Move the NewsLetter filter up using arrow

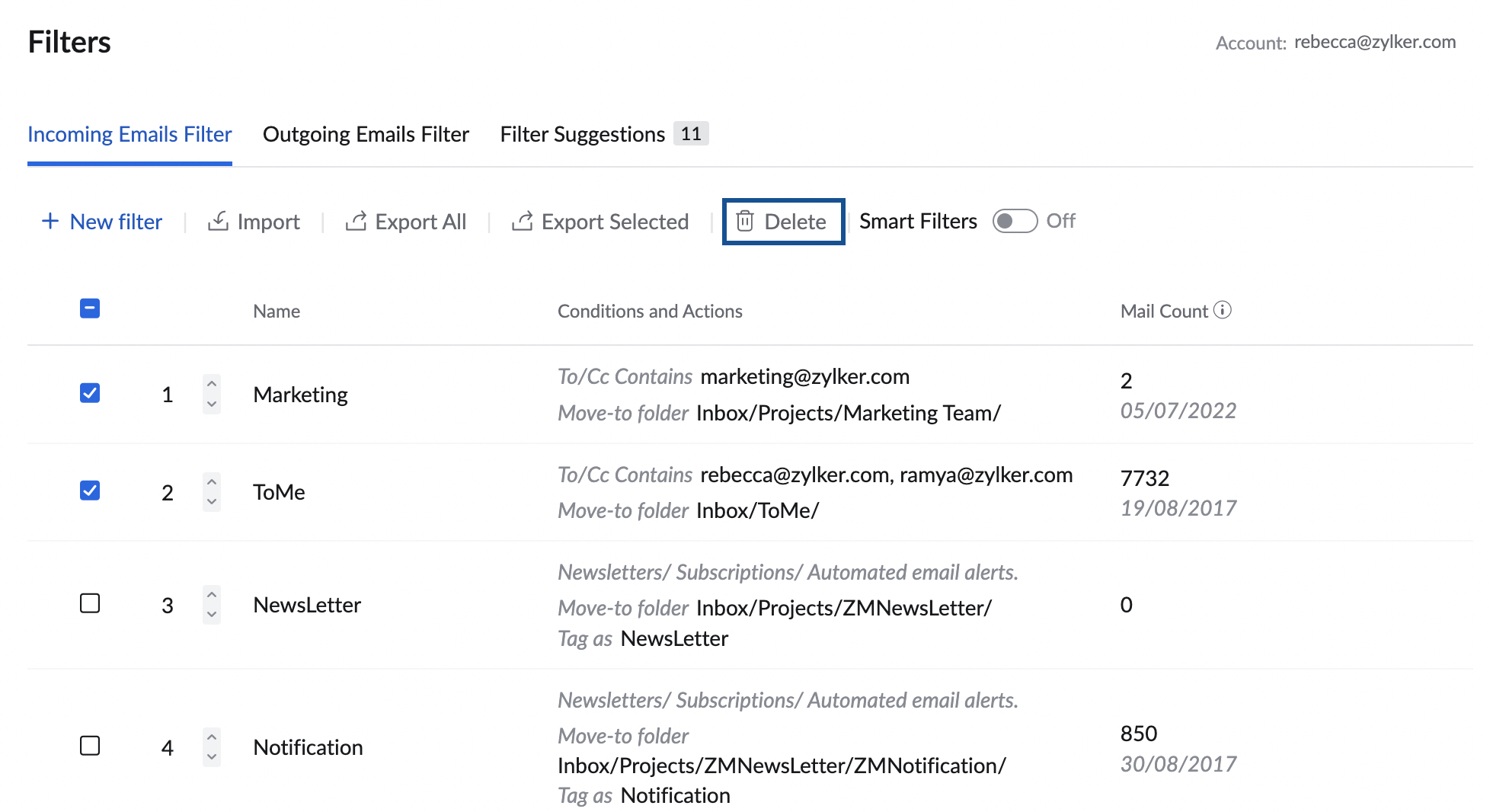tap(211, 595)
